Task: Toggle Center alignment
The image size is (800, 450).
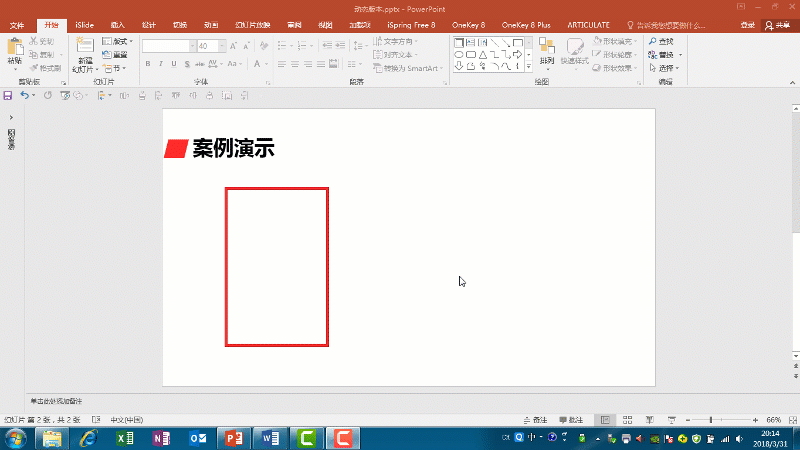Action: point(295,64)
